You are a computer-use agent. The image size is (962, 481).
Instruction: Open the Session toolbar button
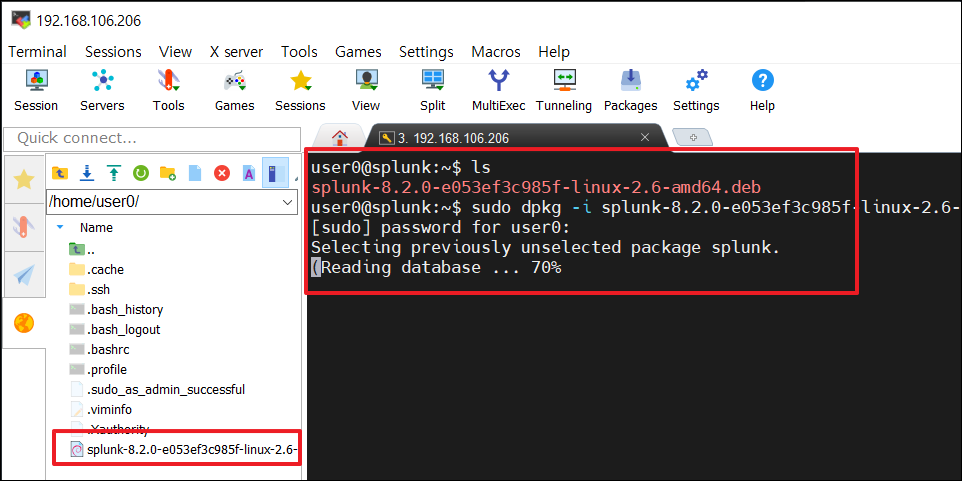tap(36, 90)
